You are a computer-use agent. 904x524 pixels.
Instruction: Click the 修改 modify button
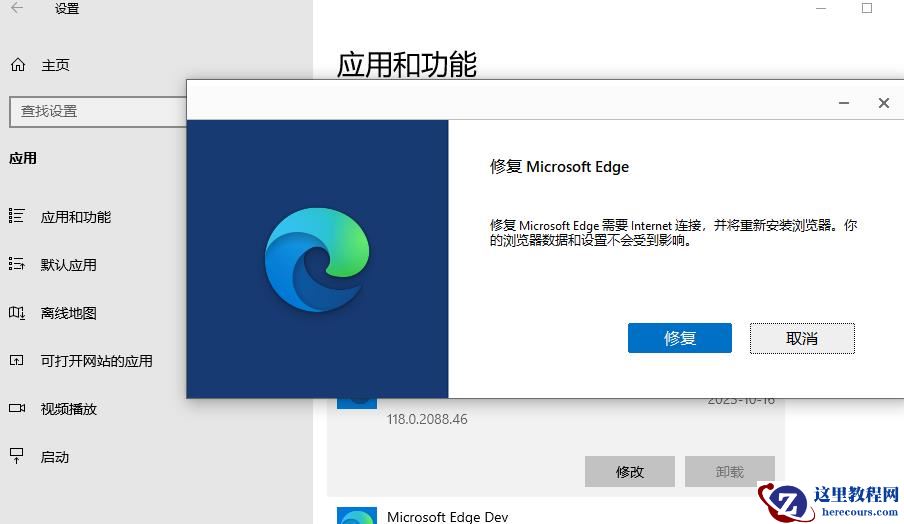[630, 472]
